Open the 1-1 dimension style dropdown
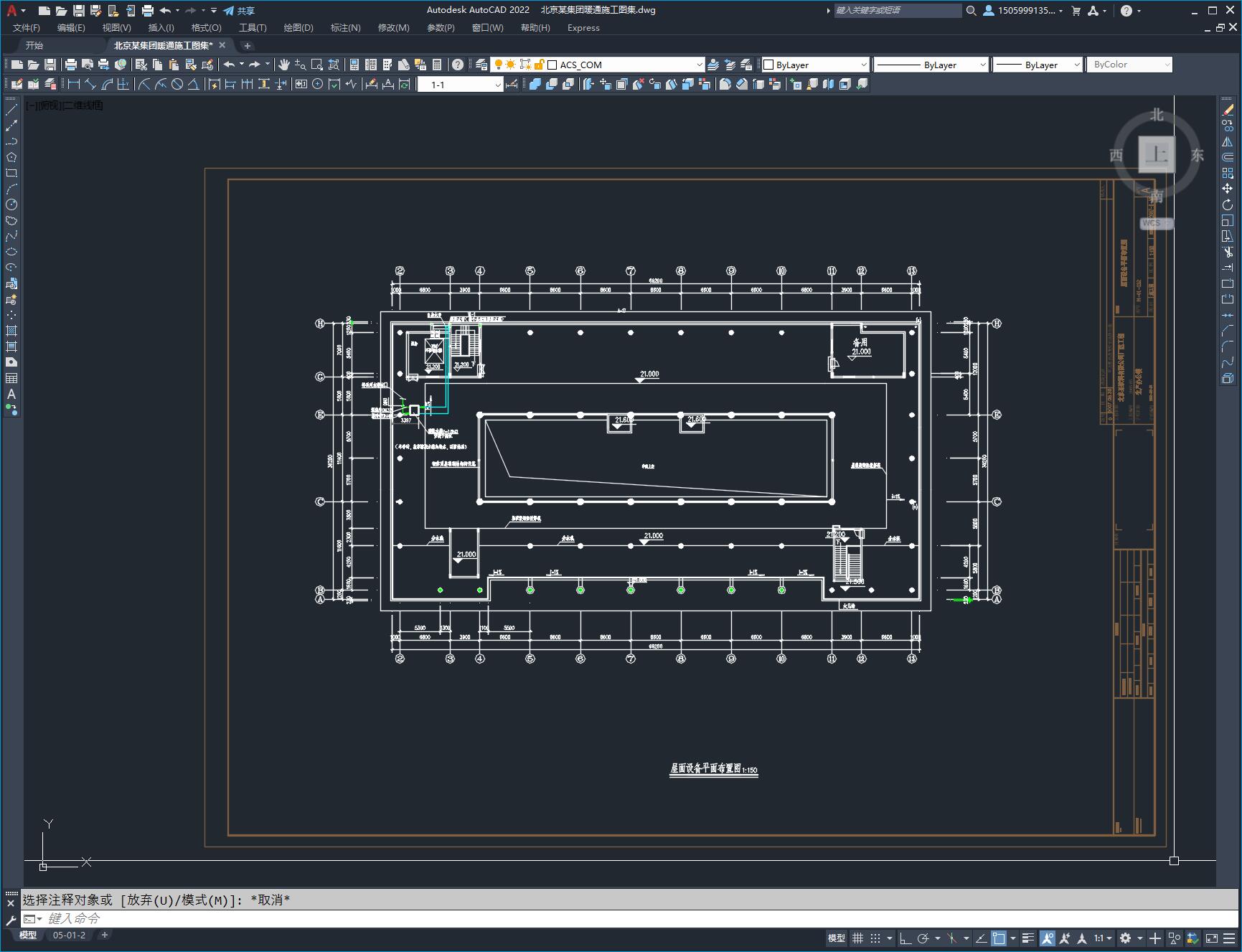 pos(497,85)
